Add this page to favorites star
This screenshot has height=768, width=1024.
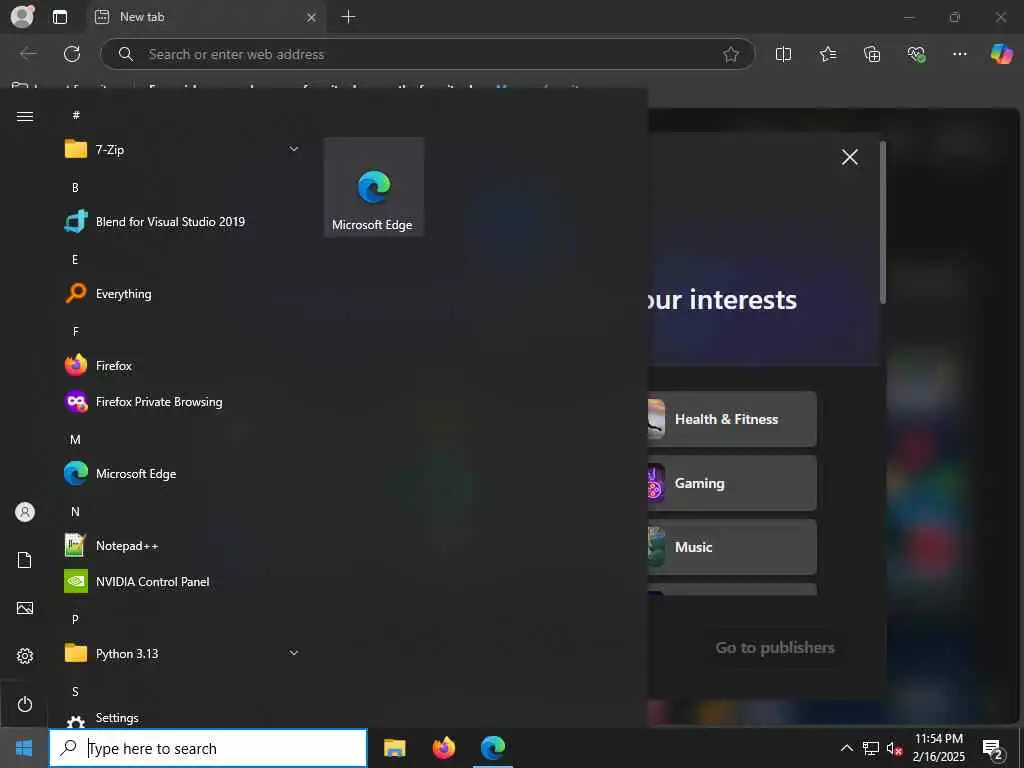coord(731,54)
